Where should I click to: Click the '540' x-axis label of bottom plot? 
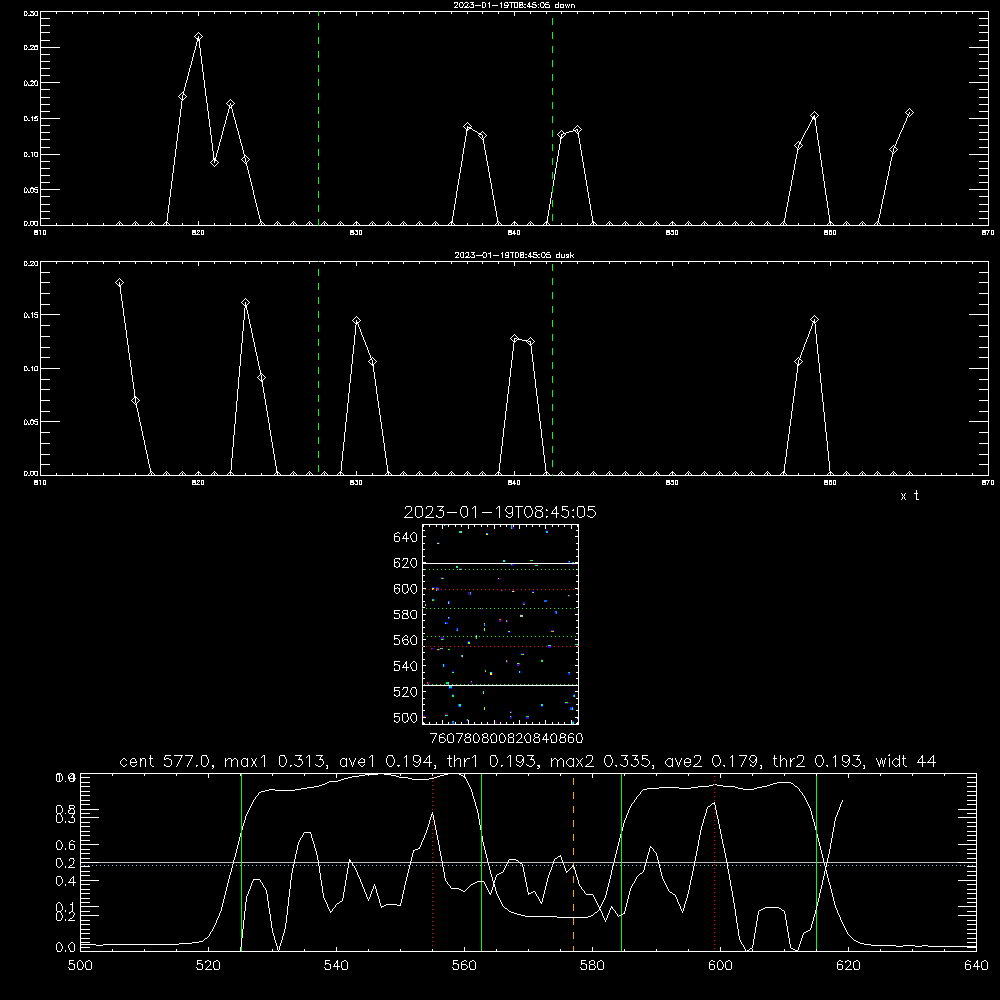click(x=336, y=966)
